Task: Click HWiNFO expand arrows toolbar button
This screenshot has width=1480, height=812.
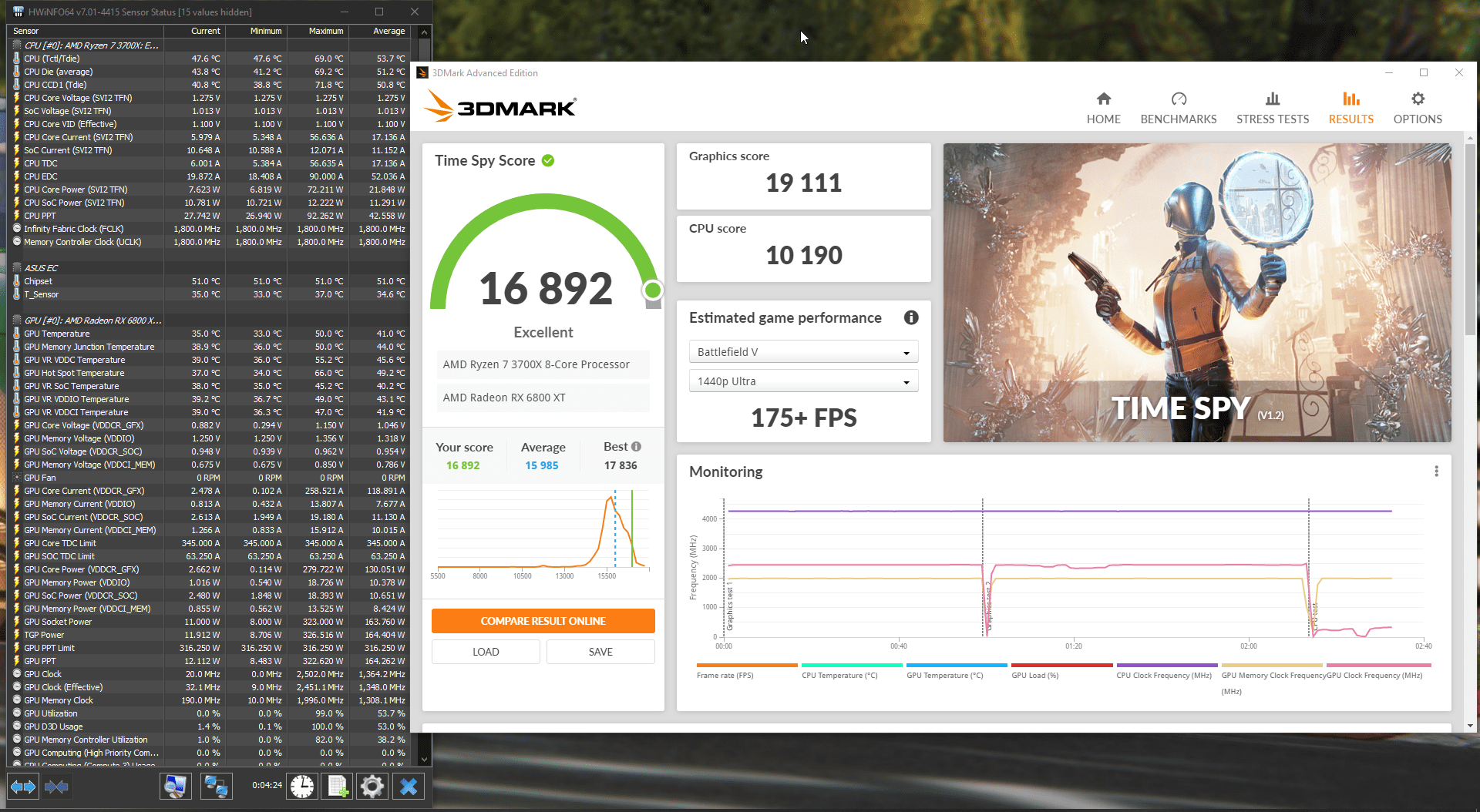Action: point(22,787)
